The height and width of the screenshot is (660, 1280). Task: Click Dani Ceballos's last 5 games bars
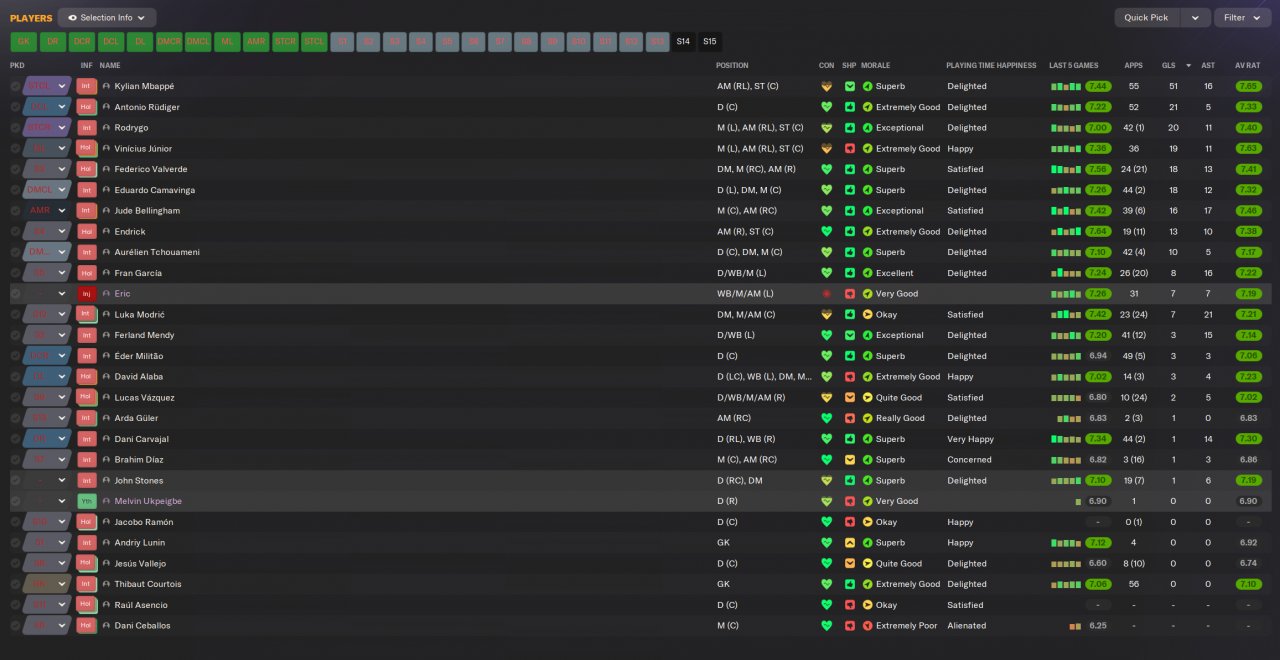pyautogui.click(x=1075, y=626)
